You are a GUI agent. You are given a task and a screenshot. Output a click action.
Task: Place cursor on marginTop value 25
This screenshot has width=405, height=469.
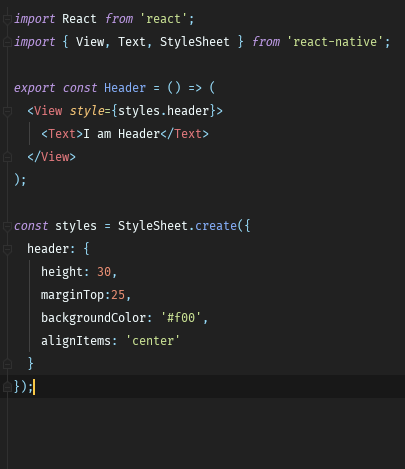(x=118, y=295)
